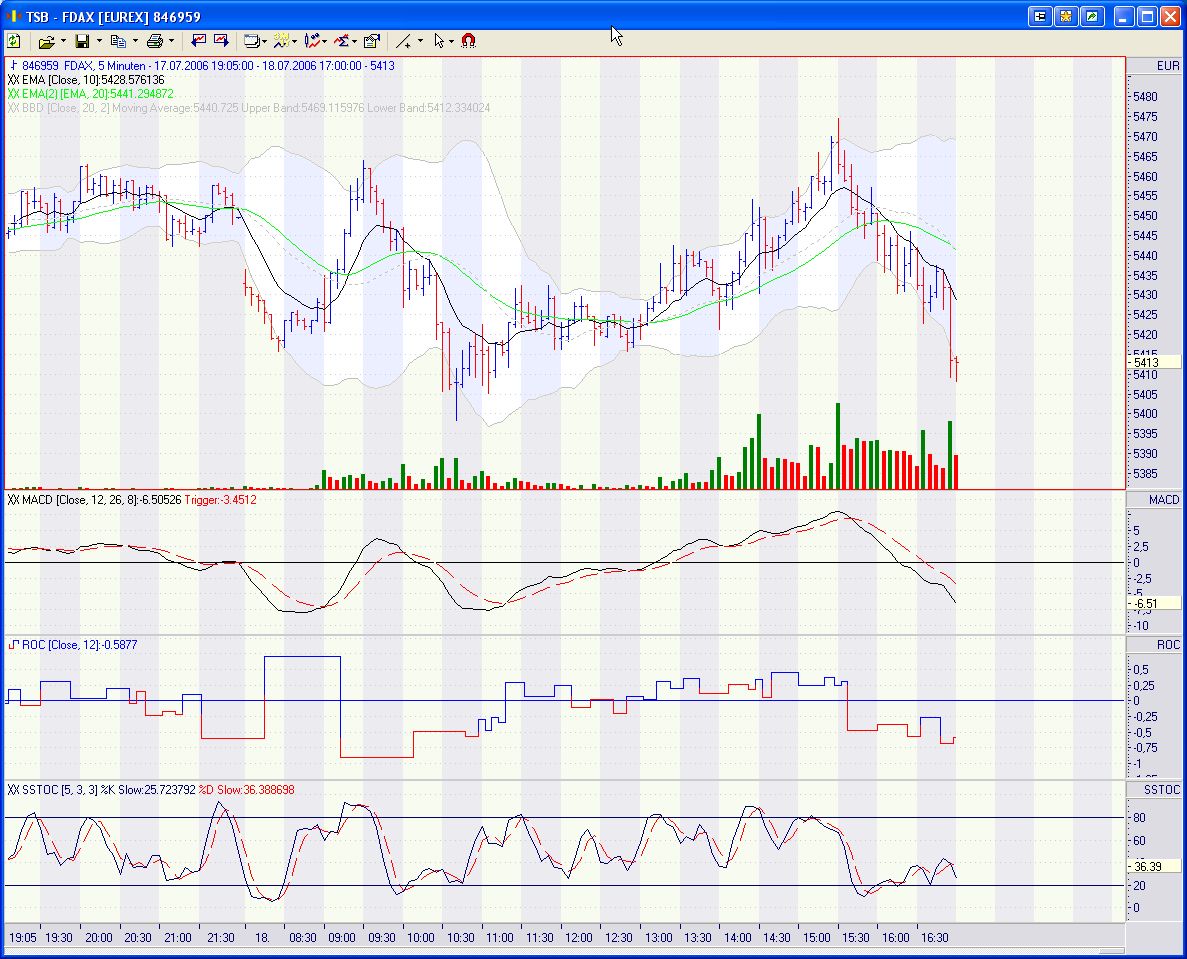Select the Copy chart icon
The height and width of the screenshot is (959, 1187).
pyautogui.click(x=119, y=40)
